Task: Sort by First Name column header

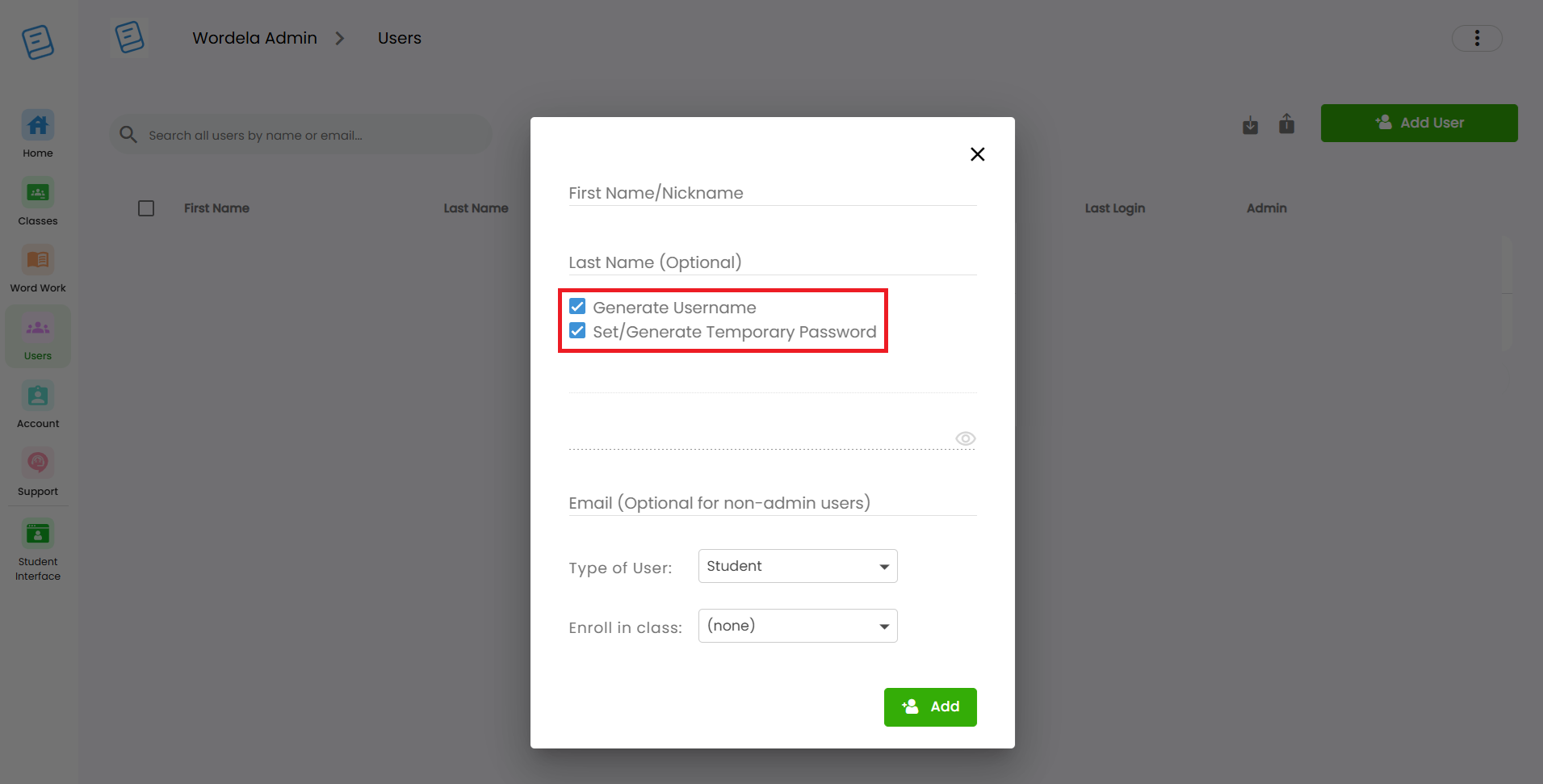Action: pos(216,208)
